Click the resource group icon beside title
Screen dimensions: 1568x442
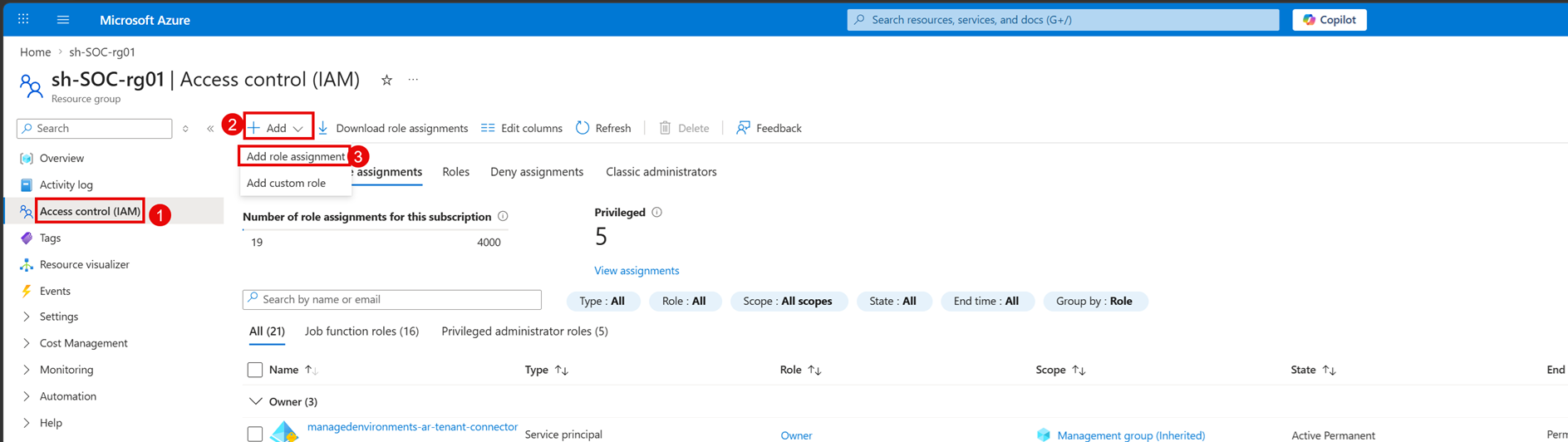coord(31,86)
